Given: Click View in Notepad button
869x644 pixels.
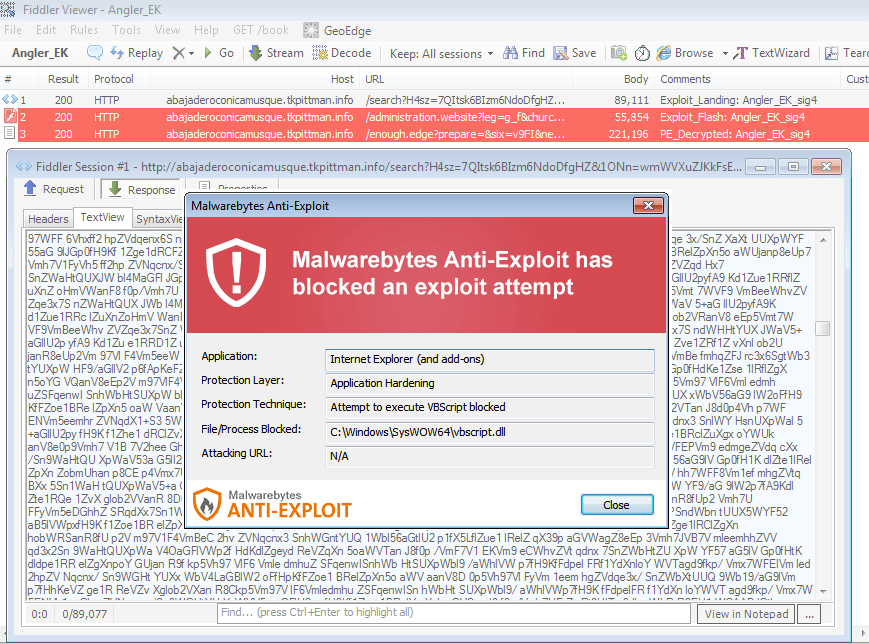Looking at the screenshot, I should point(745,613).
